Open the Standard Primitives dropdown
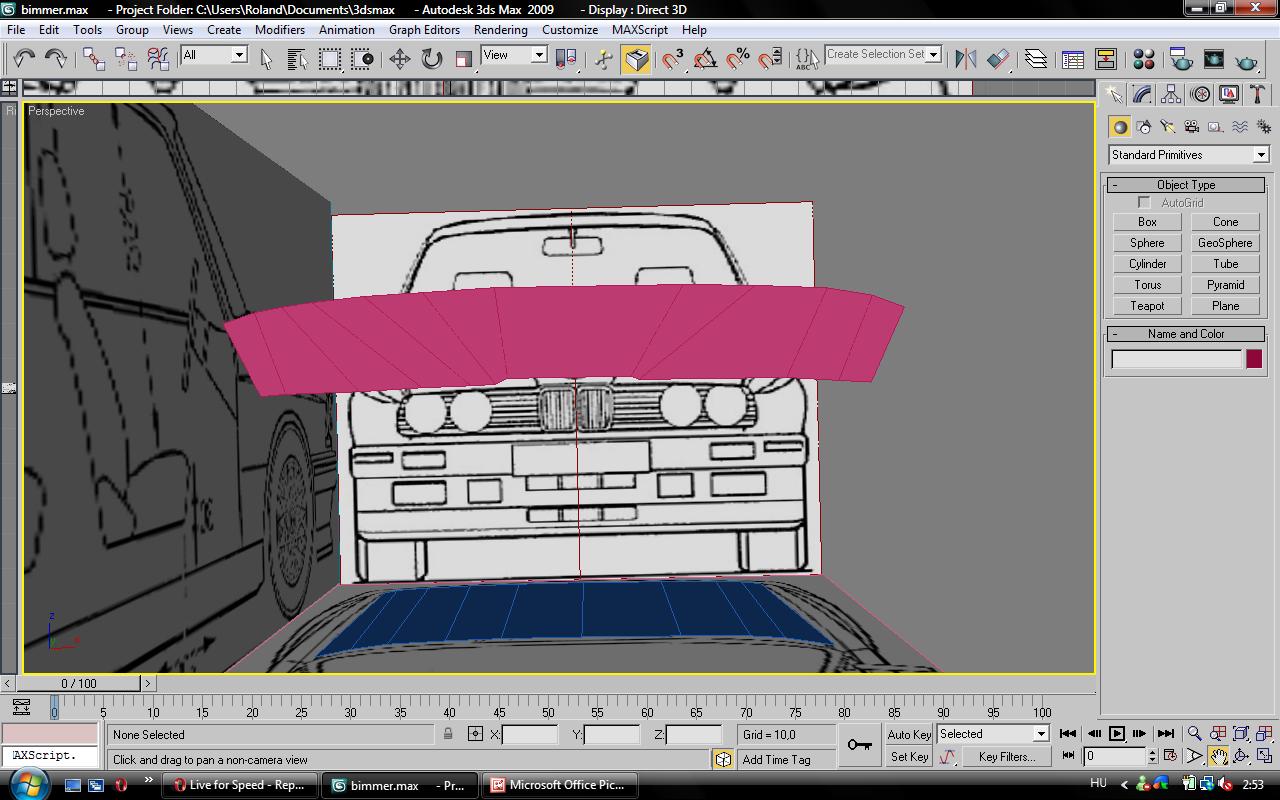This screenshot has height=800, width=1280. click(1260, 155)
